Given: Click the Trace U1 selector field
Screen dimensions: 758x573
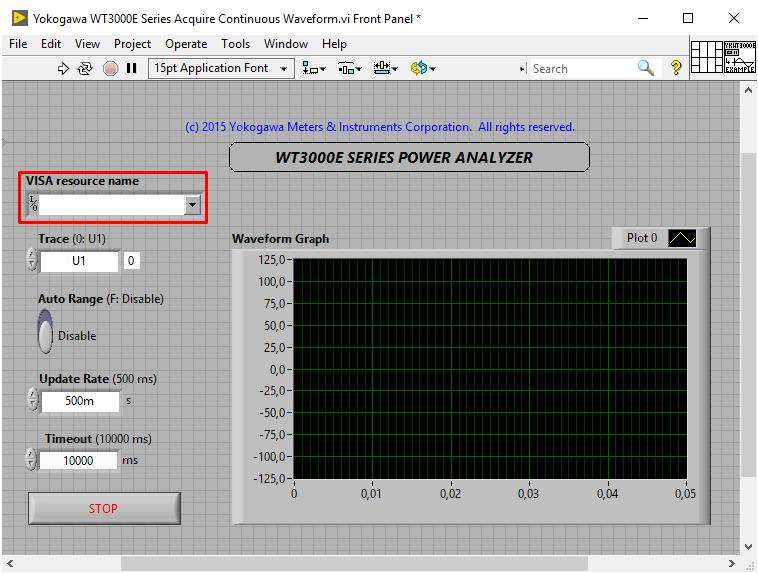Looking at the screenshot, I should pos(79,261).
